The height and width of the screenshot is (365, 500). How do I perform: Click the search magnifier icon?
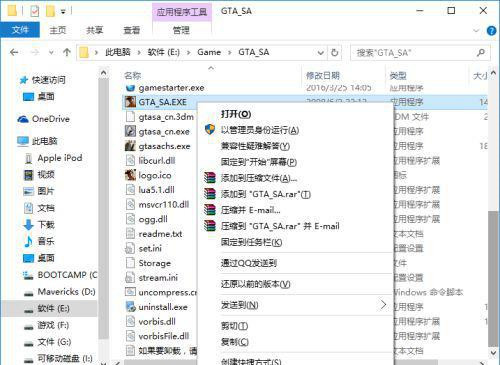pyautogui.click(x=481, y=52)
